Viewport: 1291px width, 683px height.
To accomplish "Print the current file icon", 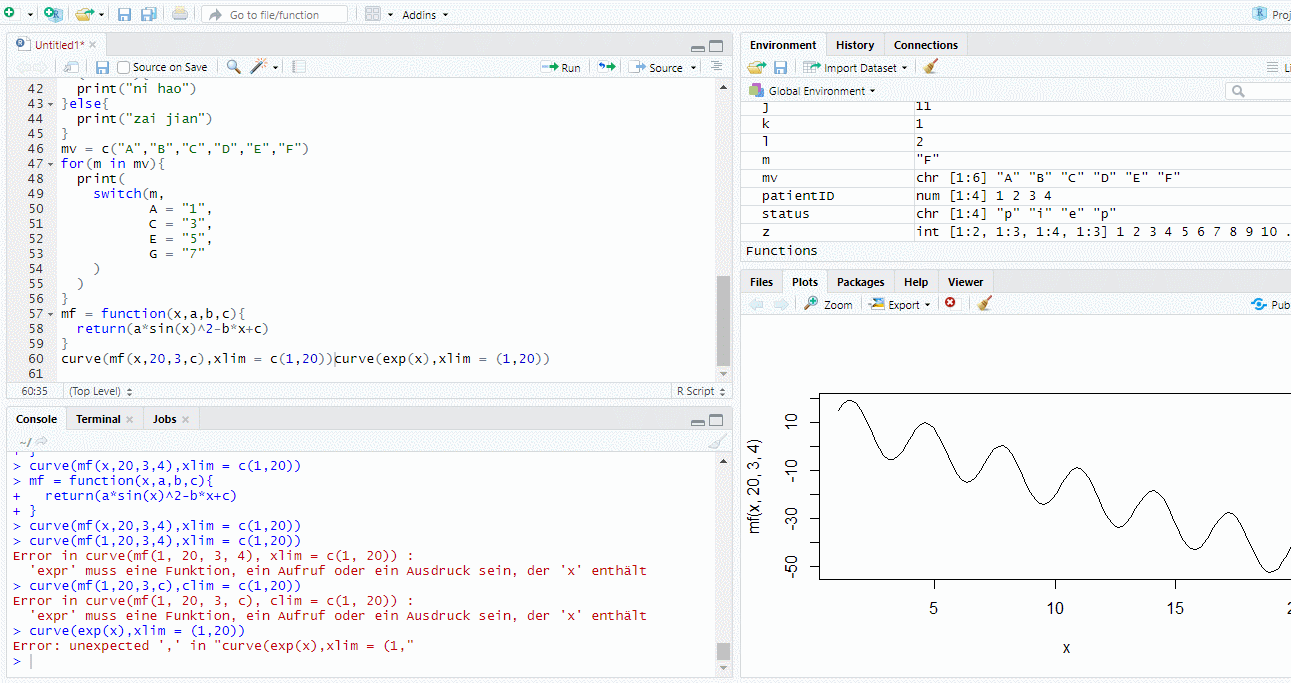I will 180,14.
